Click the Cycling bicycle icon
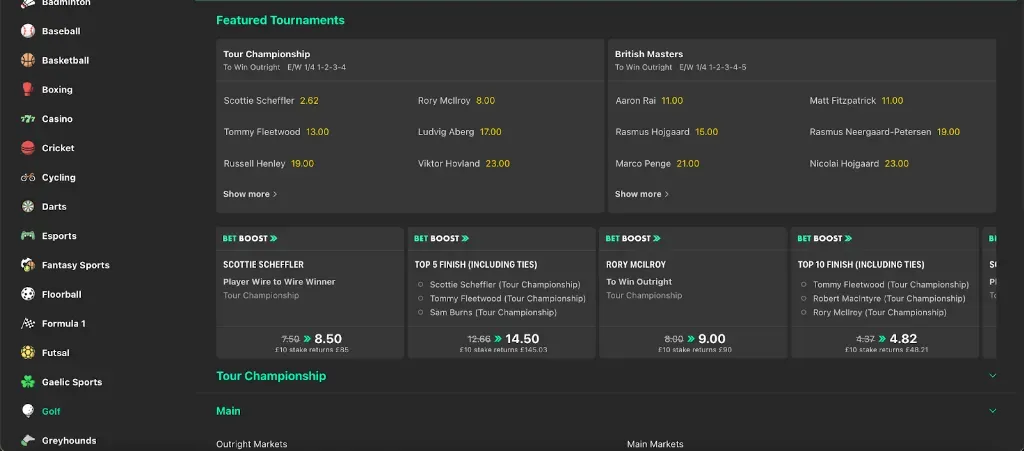This screenshot has width=1024, height=451. 28,177
